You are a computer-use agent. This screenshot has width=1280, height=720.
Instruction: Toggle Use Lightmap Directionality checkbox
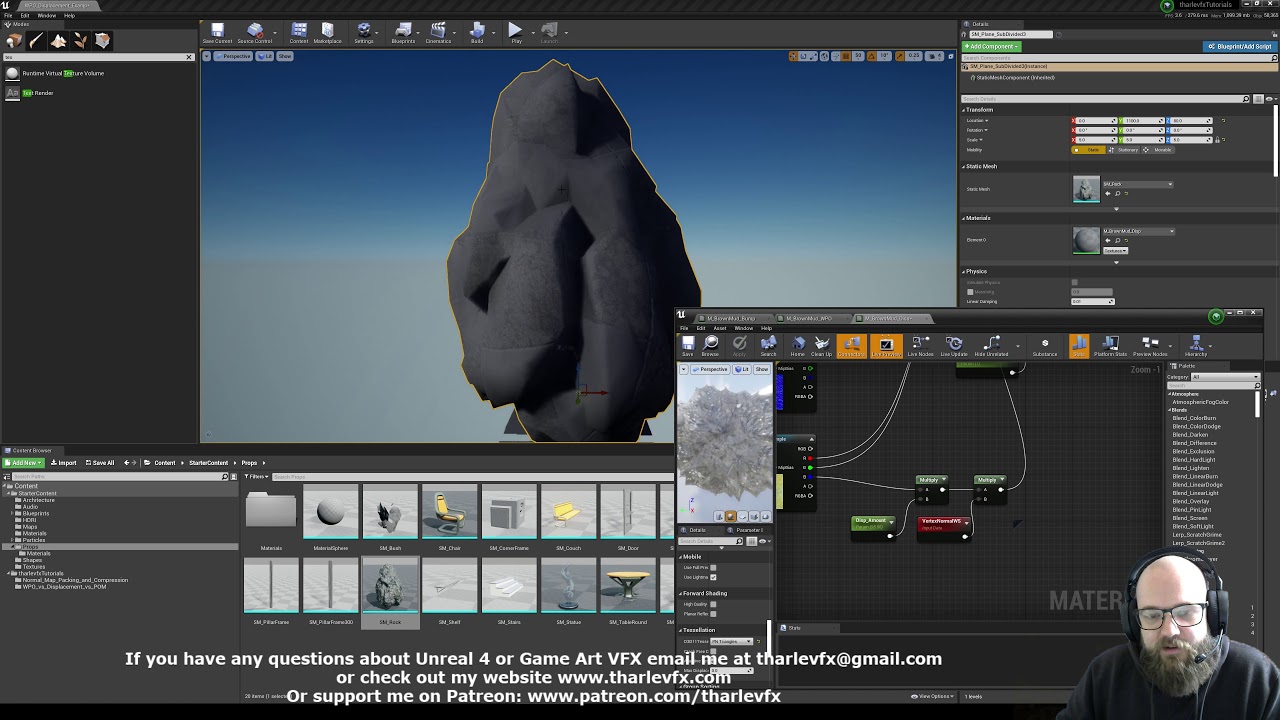coord(713,577)
